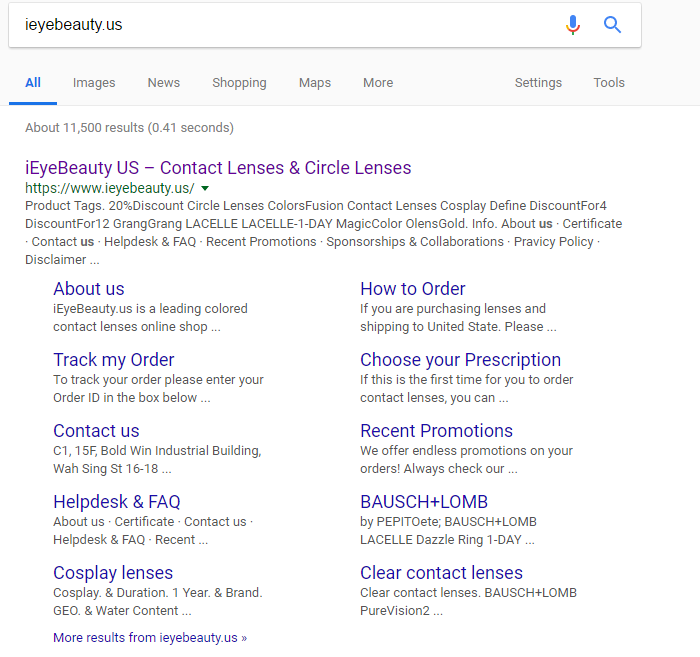Image resolution: width=700 pixels, height=657 pixels.
Task: Click in the search box containing ieyebeauty.us
Action: (x=280, y=25)
